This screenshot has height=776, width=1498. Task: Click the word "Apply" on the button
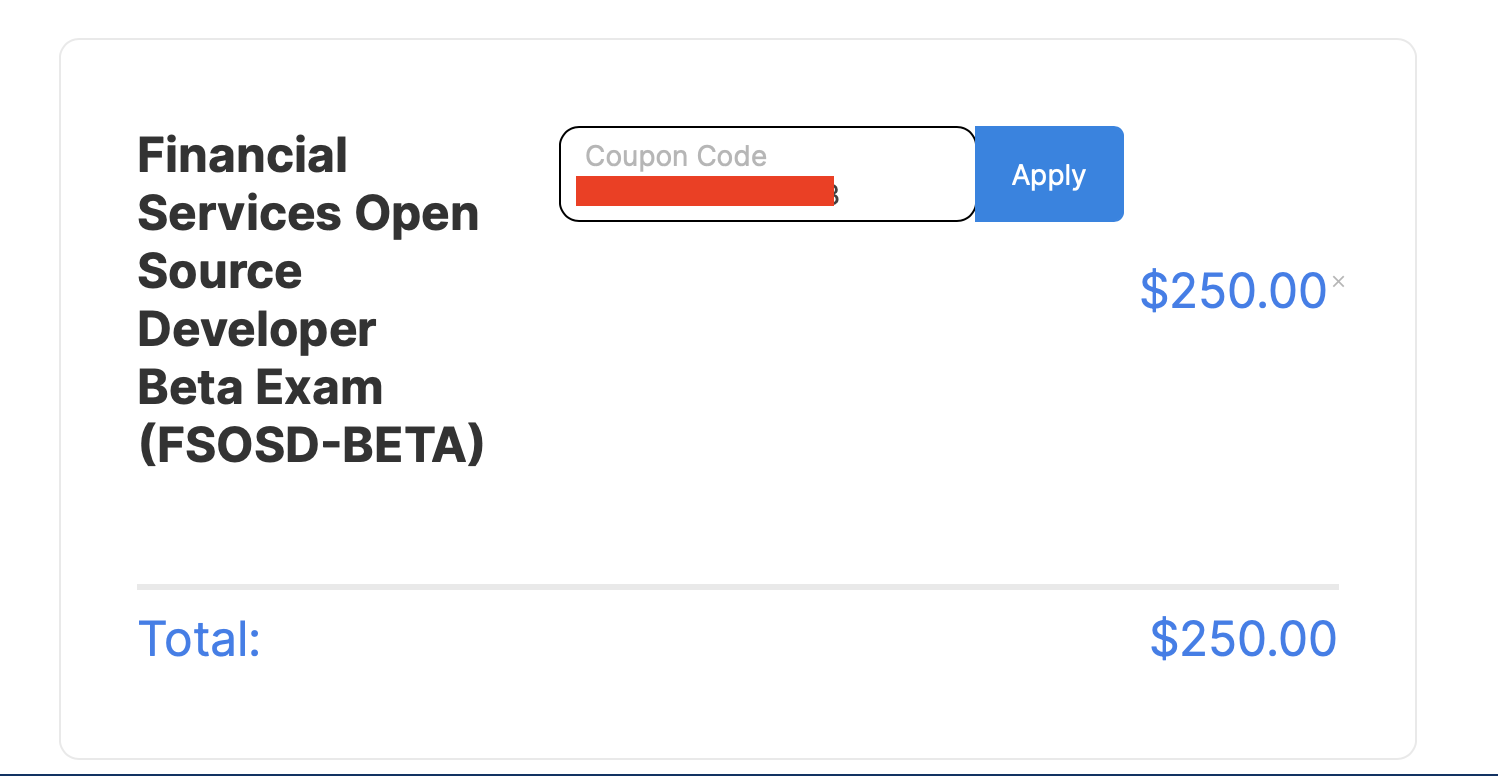[1049, 175]
